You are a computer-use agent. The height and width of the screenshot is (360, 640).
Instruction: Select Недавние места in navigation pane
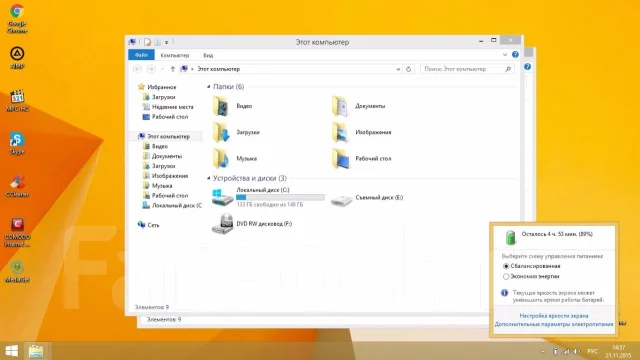168,107
